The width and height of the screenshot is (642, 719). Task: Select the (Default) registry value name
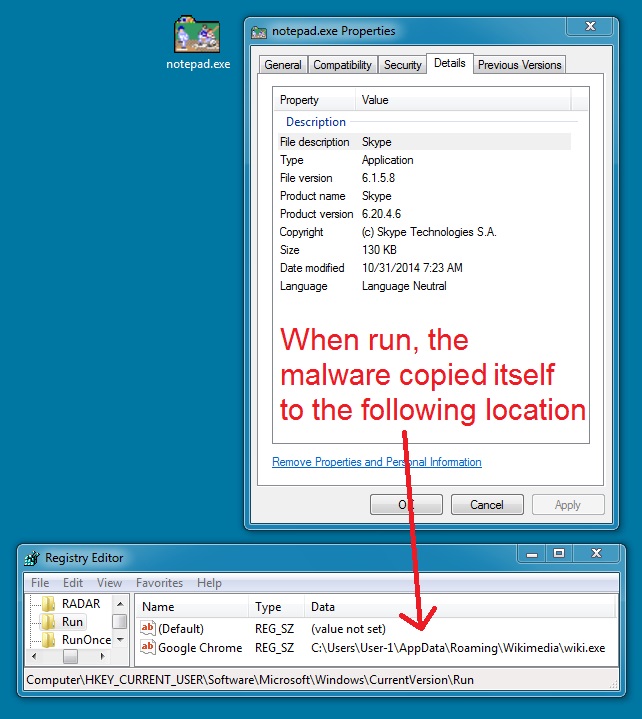pos(181,629)
